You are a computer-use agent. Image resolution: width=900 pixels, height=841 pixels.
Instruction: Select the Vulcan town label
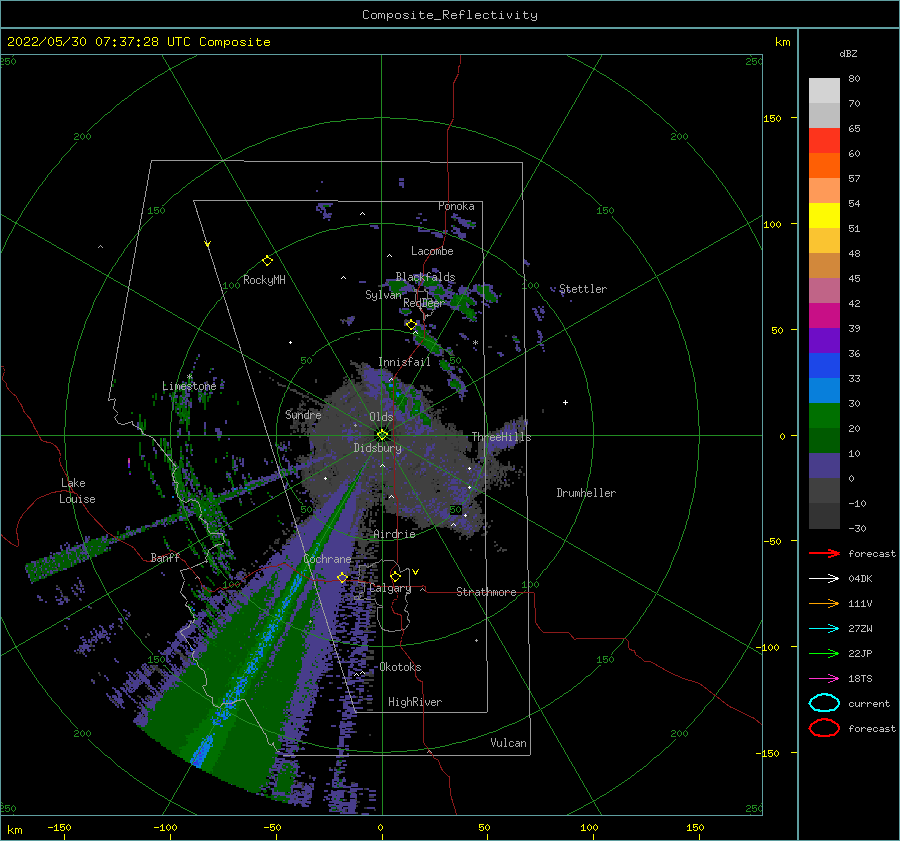click(508, 743)
